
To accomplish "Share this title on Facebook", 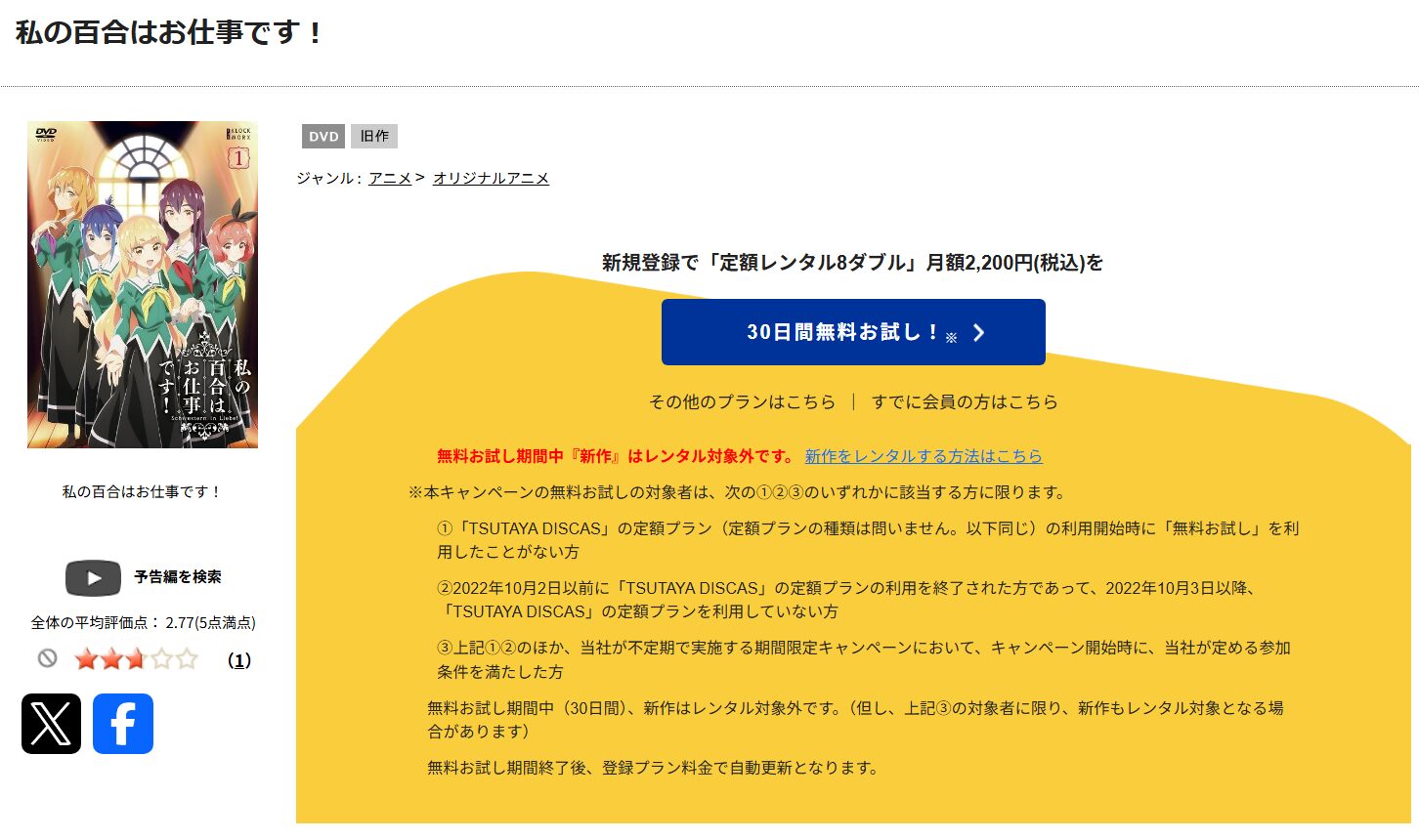I will 123,723.
